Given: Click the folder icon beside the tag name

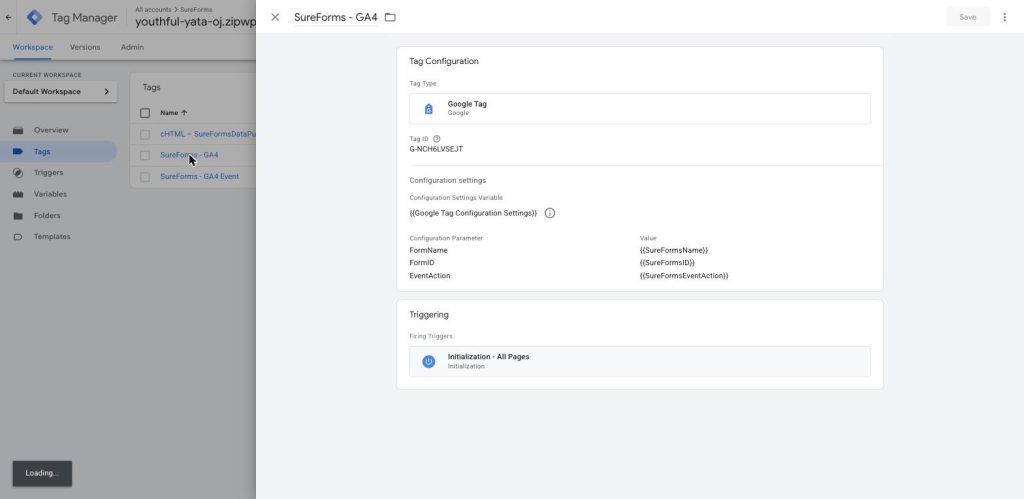Looking at the screenshot, I should [x=390, y=17].
